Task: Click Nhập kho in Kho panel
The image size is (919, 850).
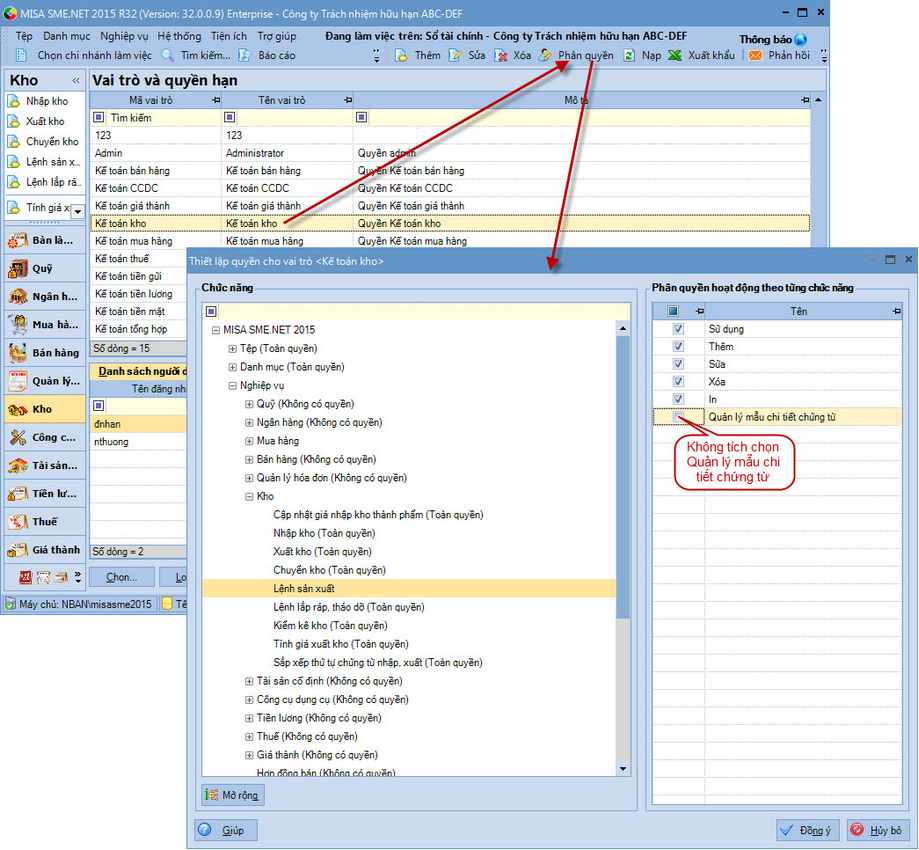Action: tap(46, 101)
